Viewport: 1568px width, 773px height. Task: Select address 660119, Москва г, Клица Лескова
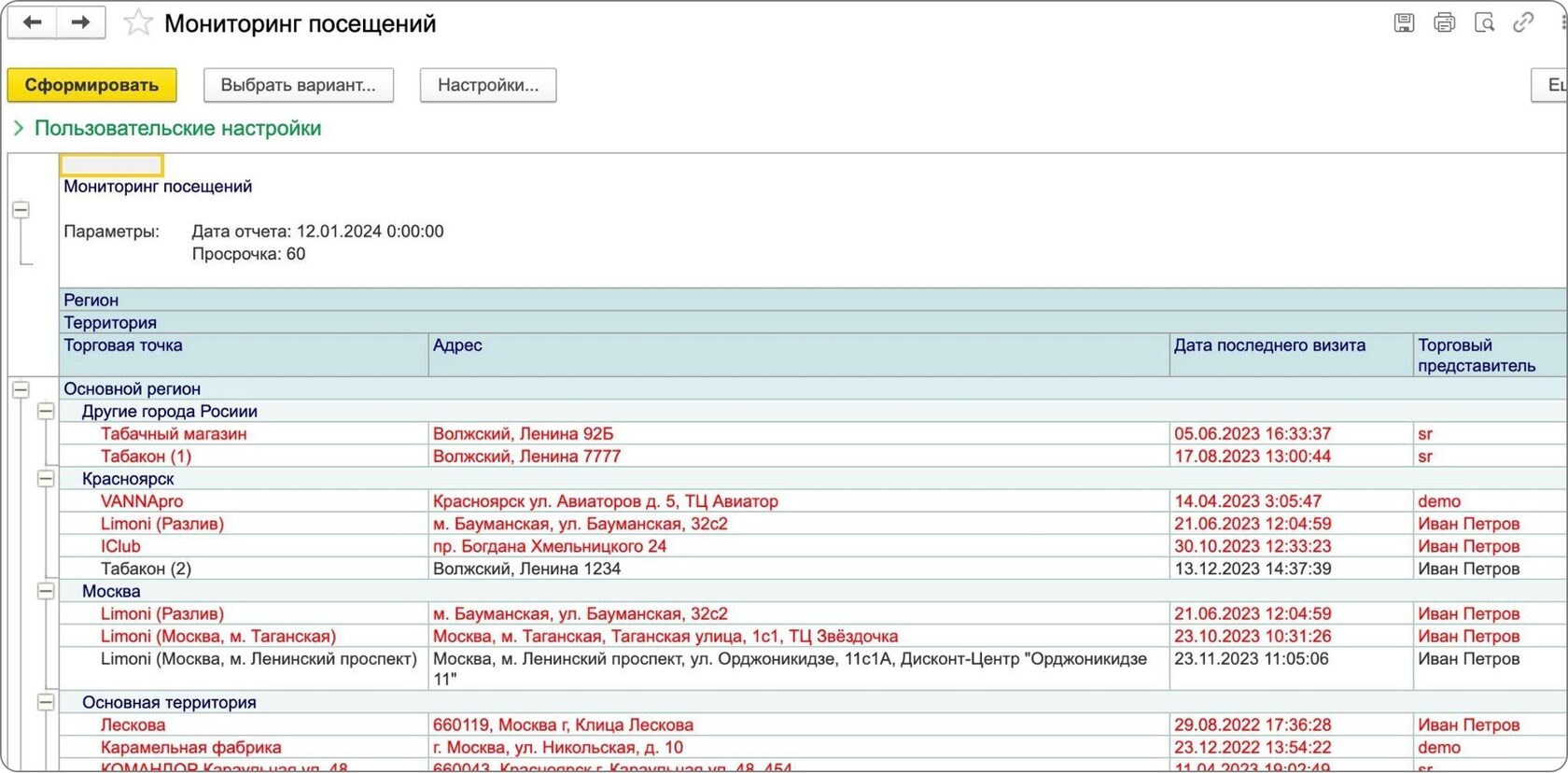point(563,724)
